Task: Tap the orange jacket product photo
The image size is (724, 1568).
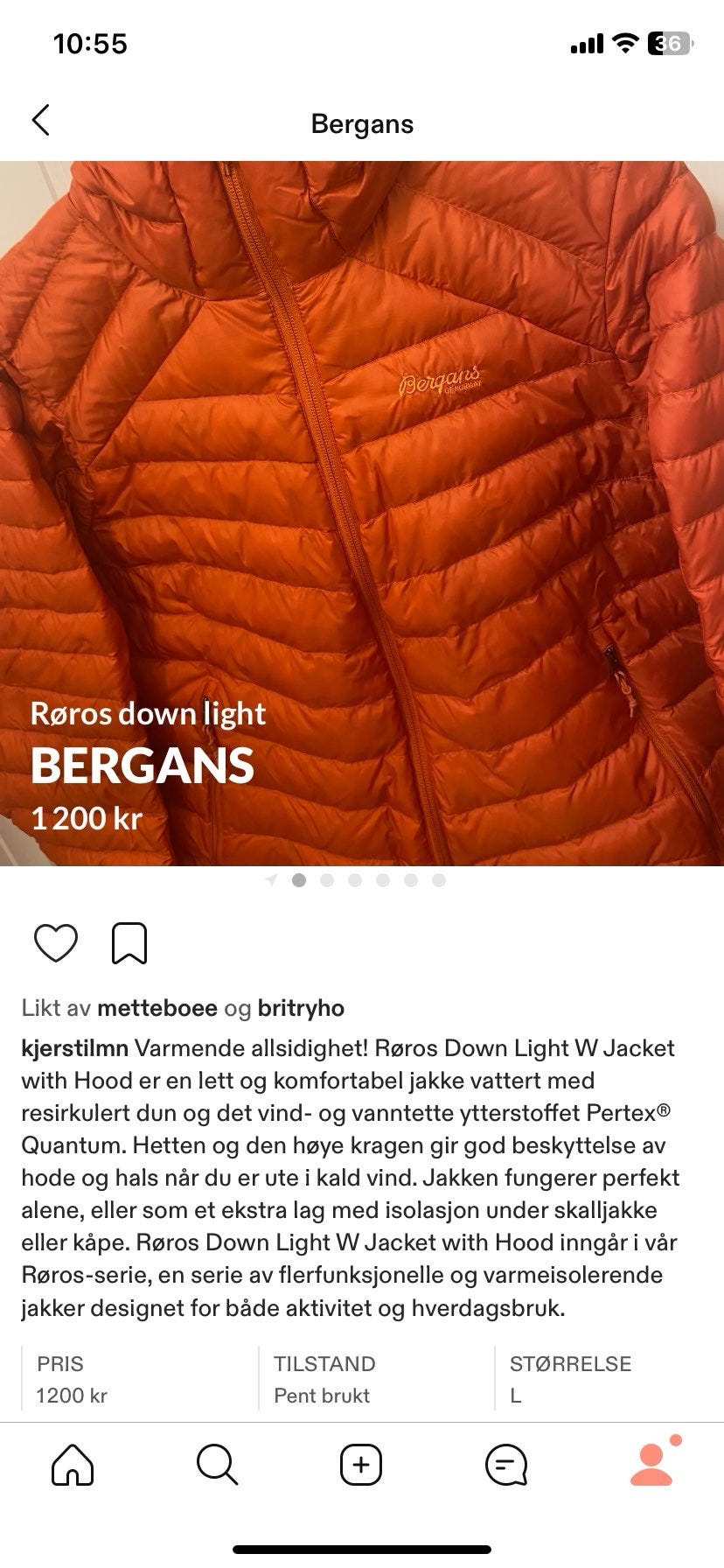Action: [362, 513]
